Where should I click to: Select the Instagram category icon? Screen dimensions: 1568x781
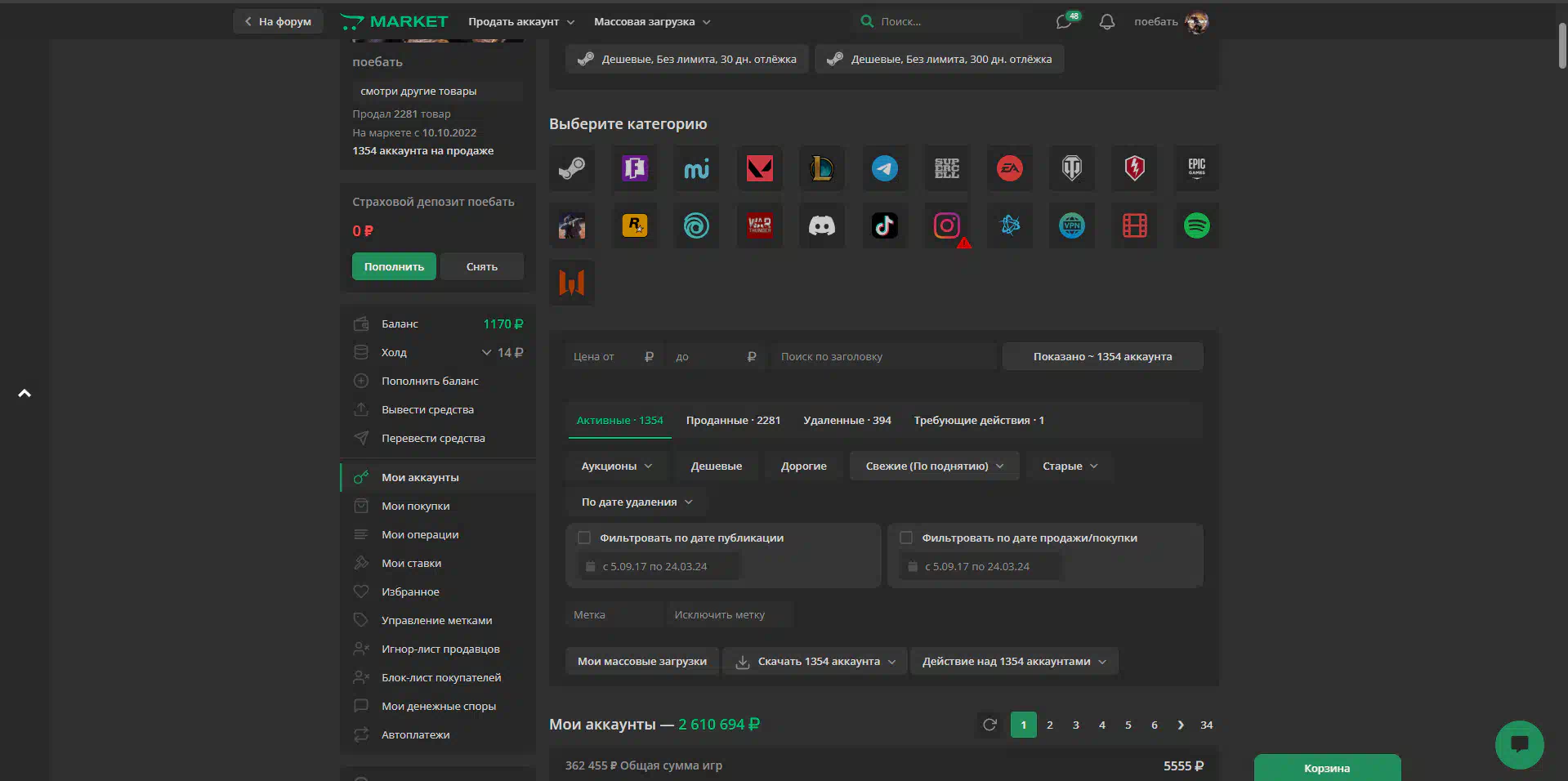point(947,225)
